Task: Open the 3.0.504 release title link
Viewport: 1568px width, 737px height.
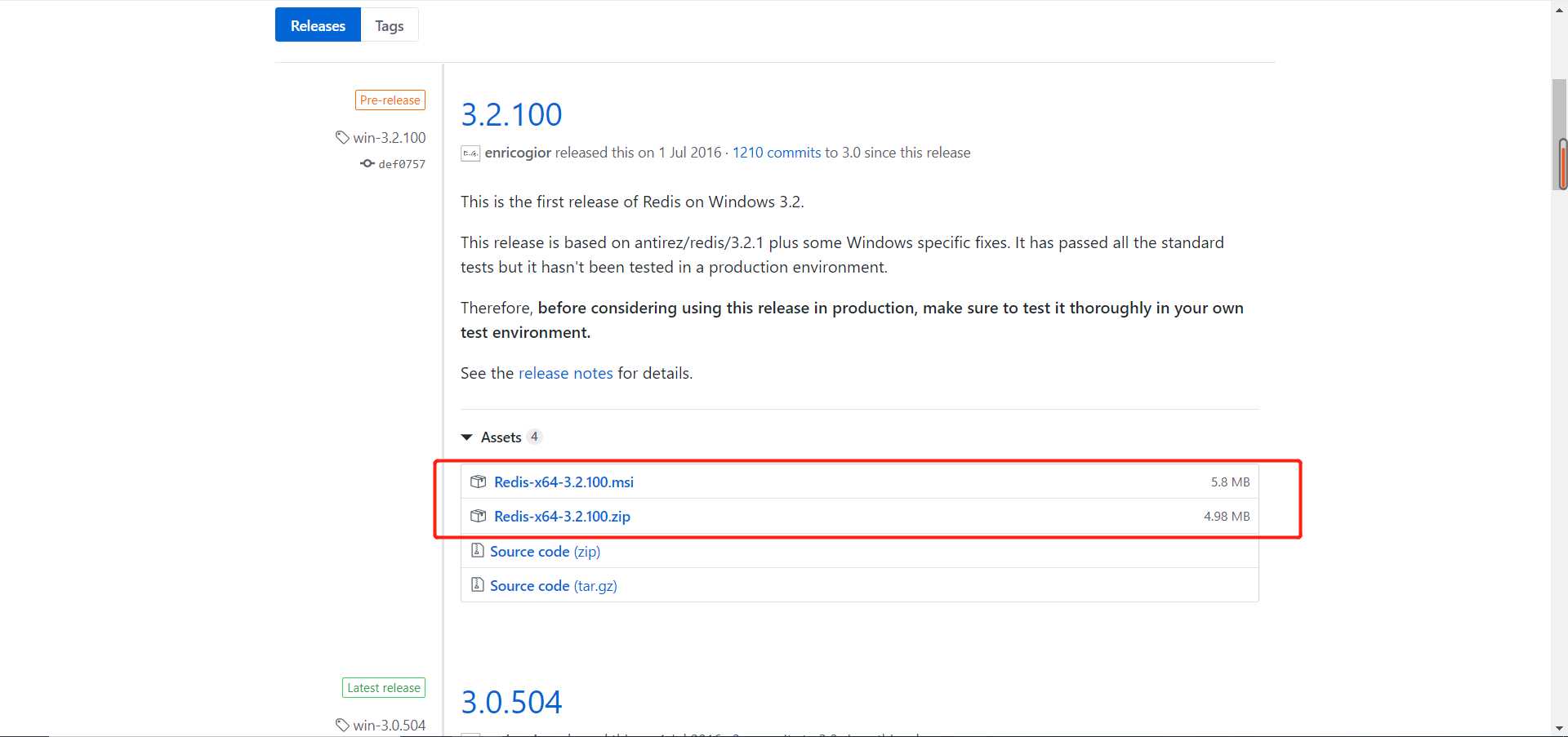Action: (511, 702)
